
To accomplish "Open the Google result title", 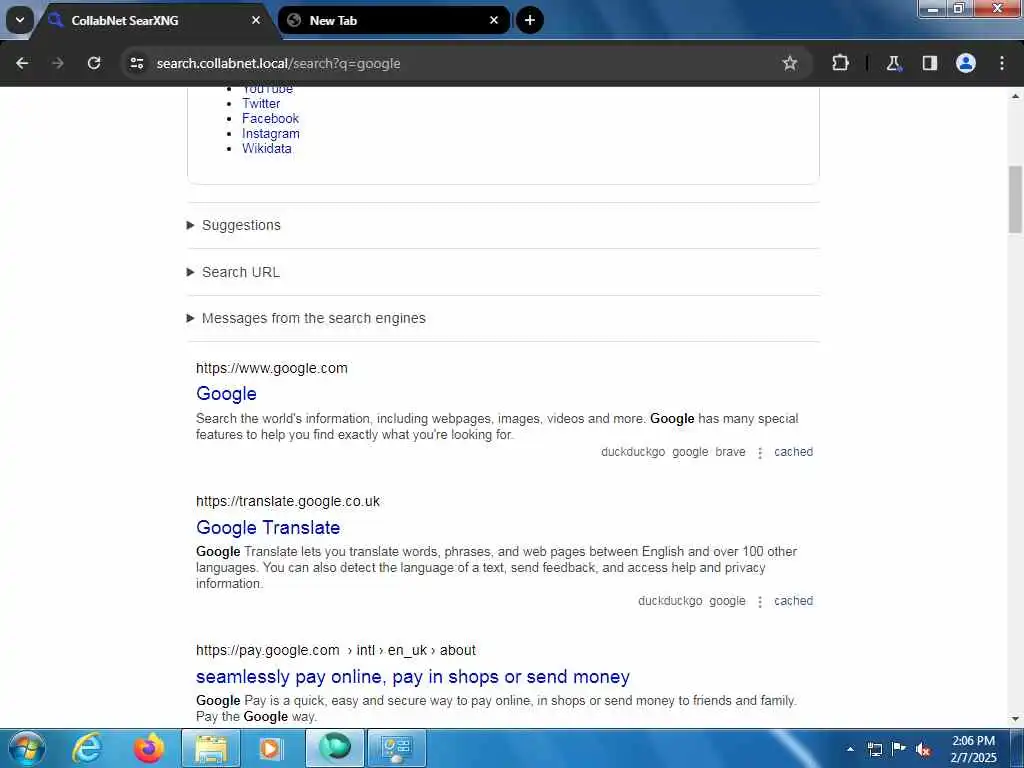I will point(227,394).
